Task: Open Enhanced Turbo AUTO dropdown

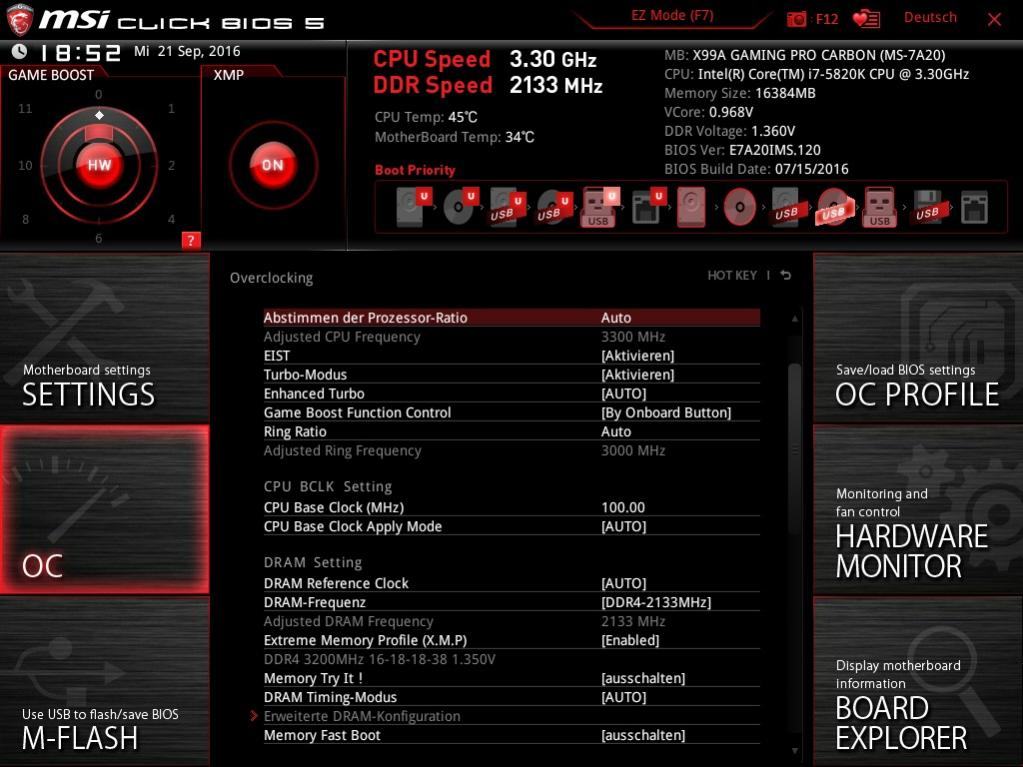Action: tap(624, 393)
